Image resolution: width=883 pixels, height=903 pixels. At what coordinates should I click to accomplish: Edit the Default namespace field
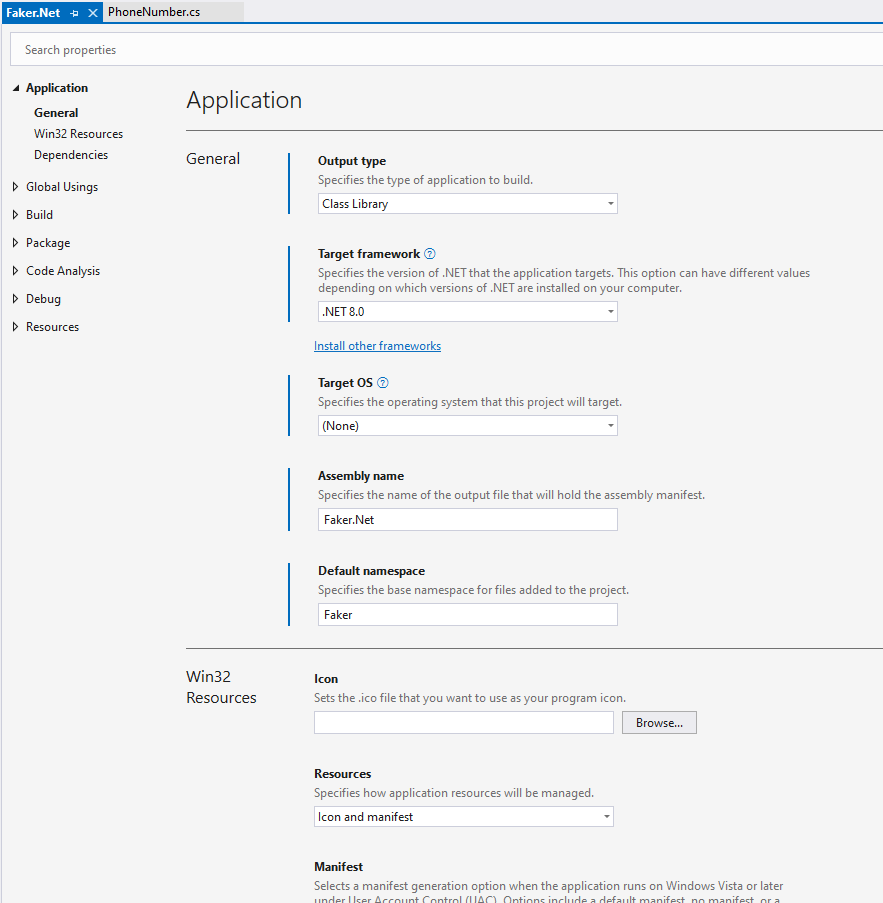pos(468,614)
